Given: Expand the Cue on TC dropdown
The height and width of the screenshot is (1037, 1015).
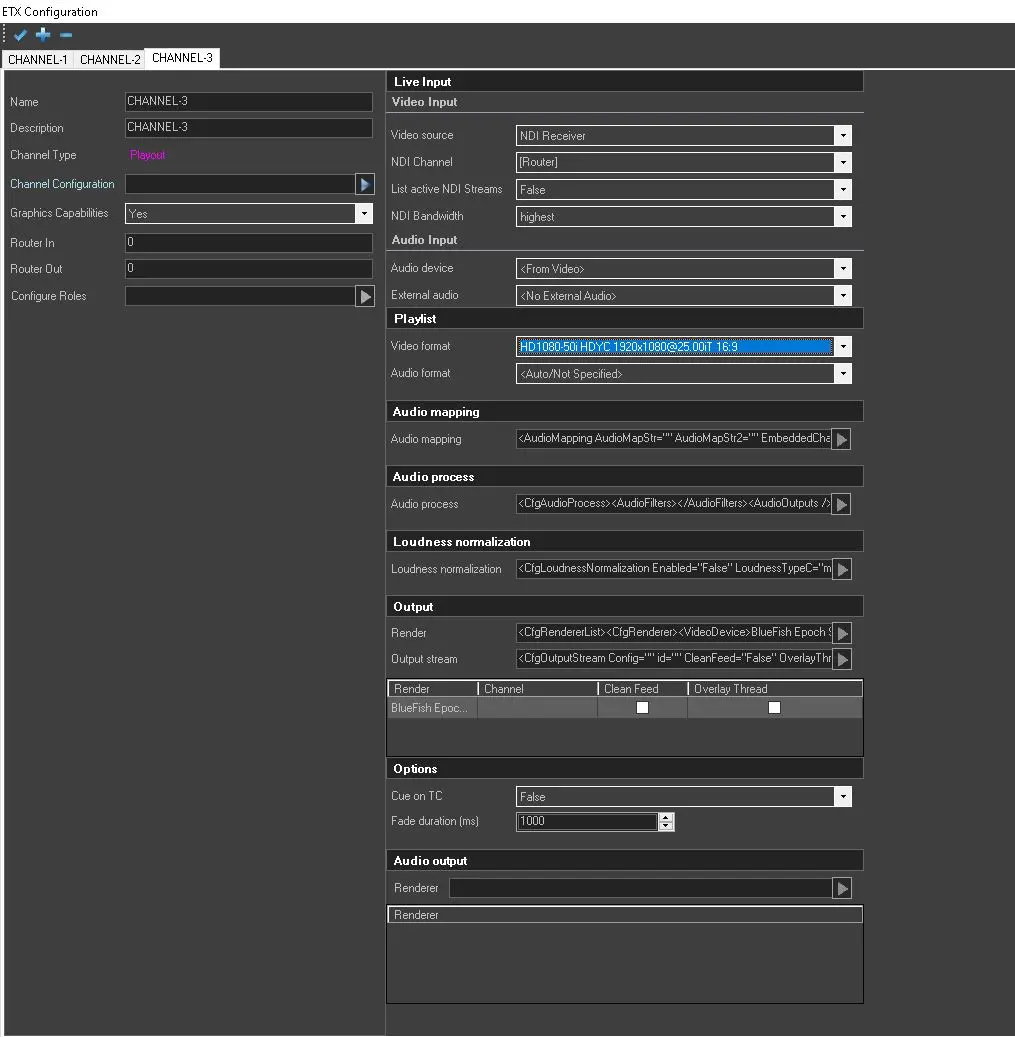Looking at the screenshot, I should coord(843,797).
